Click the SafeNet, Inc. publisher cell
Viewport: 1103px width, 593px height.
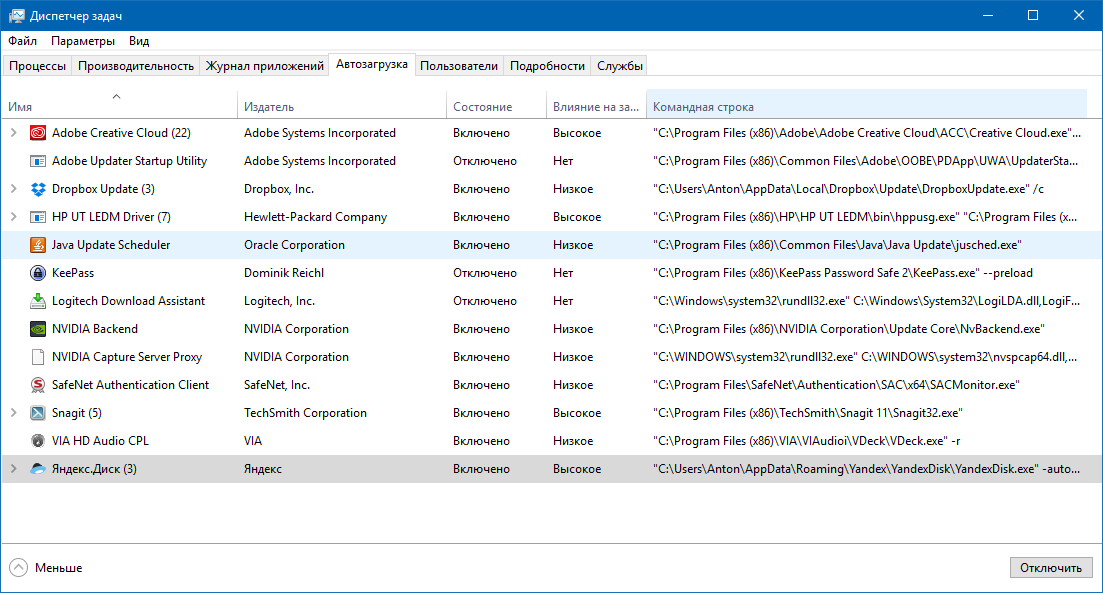(277, 385)
